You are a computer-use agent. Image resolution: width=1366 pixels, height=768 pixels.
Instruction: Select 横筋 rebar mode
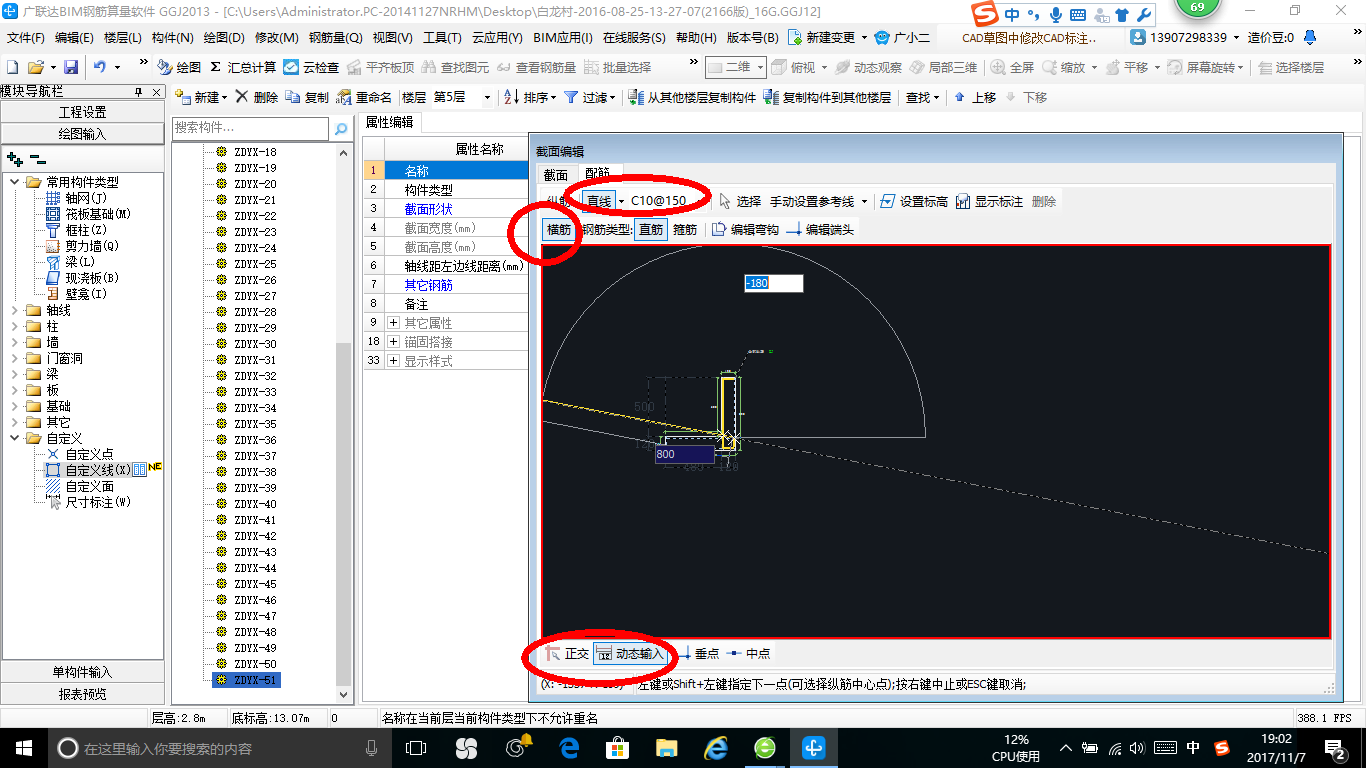point(559,229)
